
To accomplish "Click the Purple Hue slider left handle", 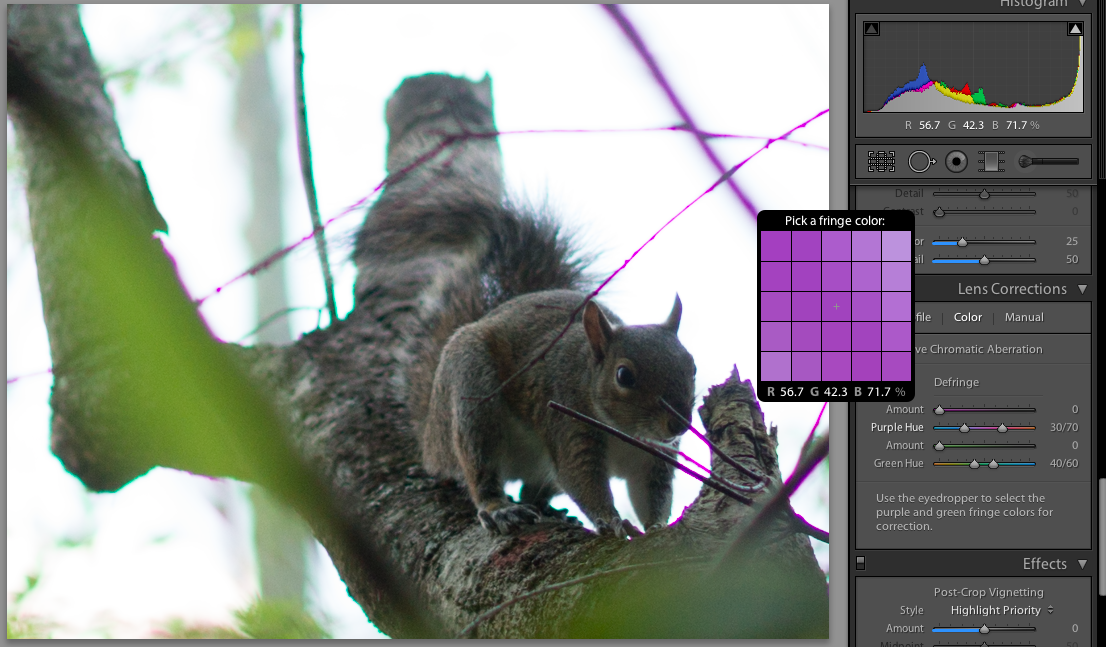I will 964,428.
